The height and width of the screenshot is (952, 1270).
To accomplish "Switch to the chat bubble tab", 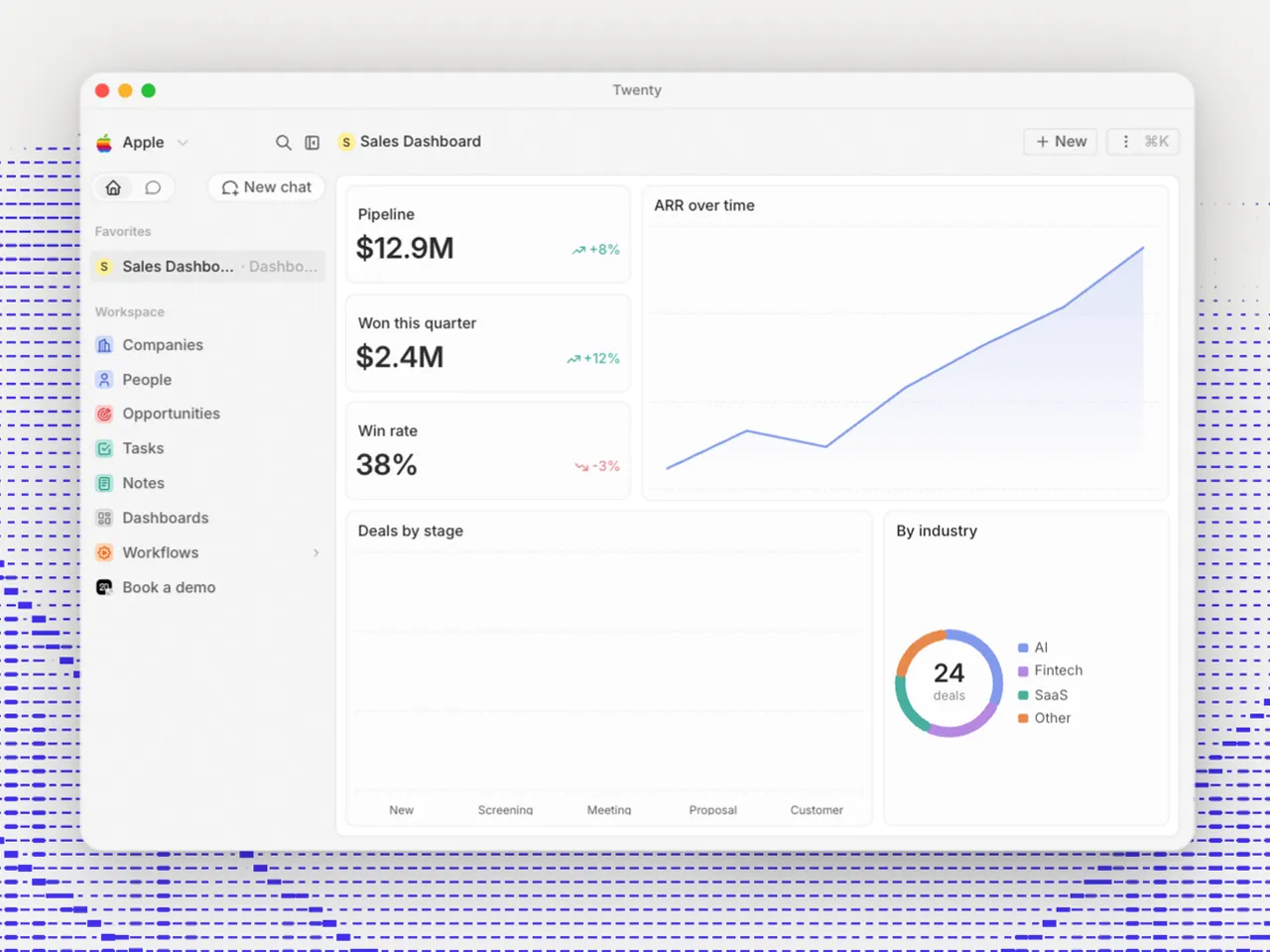I will click(x=153, y=187).
